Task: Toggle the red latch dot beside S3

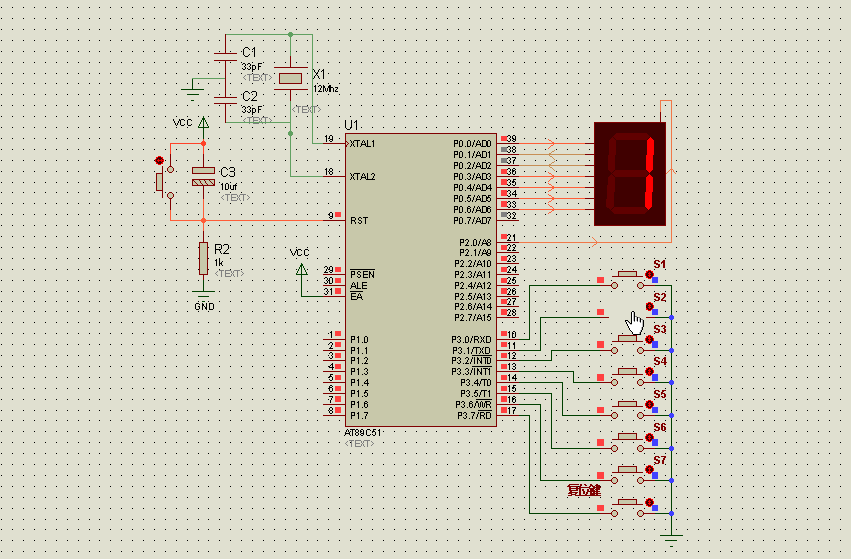Action: point(649,340)
